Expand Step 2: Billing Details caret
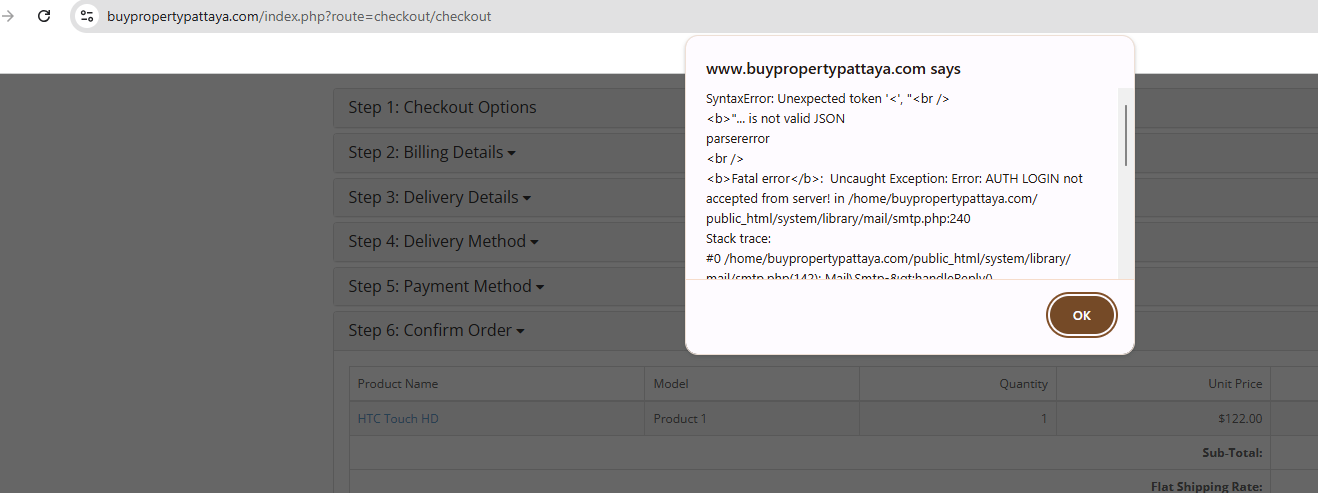The width and height of the screenshot is (1318, 493). [x=511, y=154]
